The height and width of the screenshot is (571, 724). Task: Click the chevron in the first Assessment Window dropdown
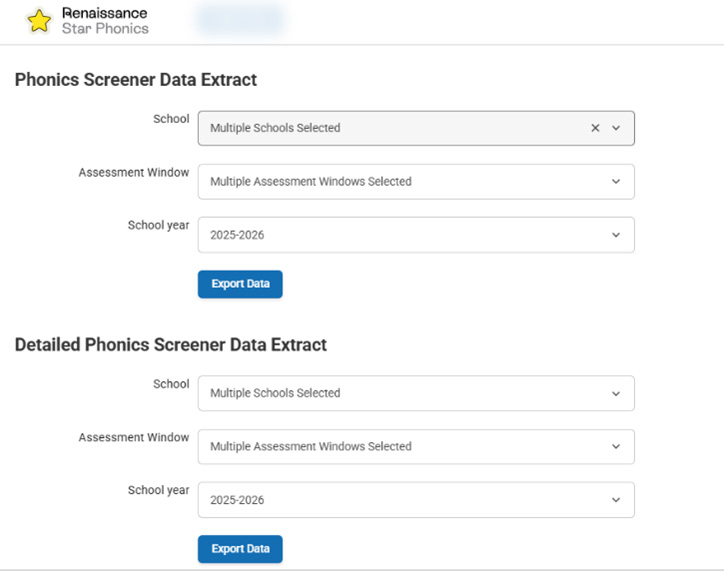[x=616, y=182]
